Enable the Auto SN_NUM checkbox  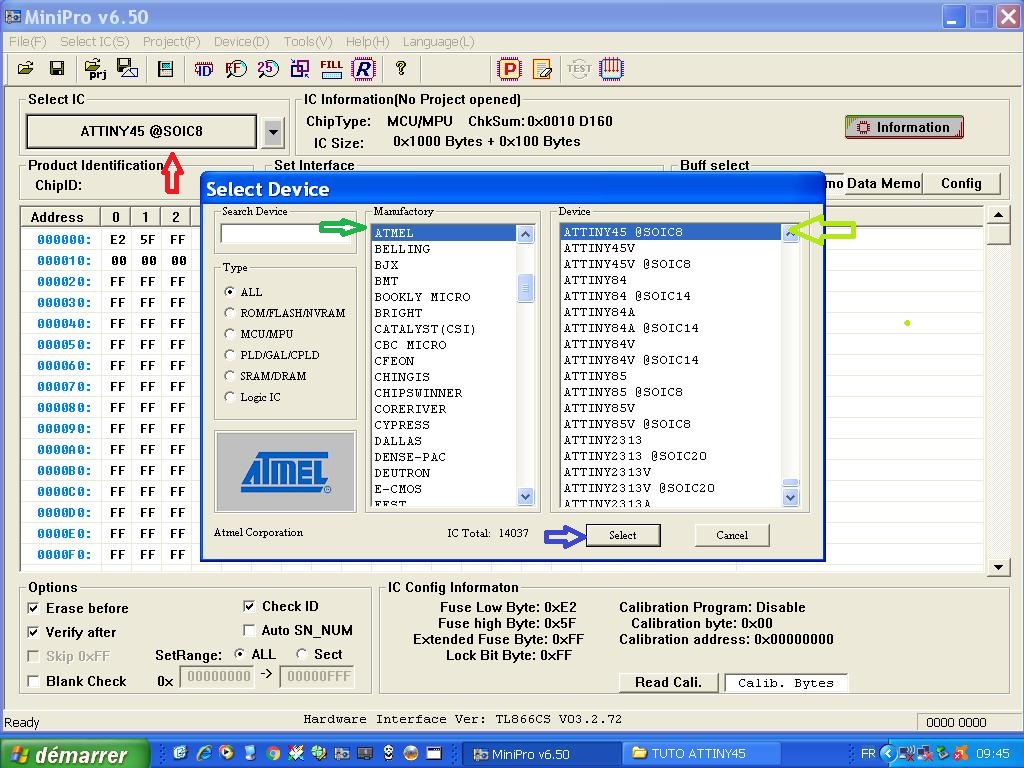249,630
